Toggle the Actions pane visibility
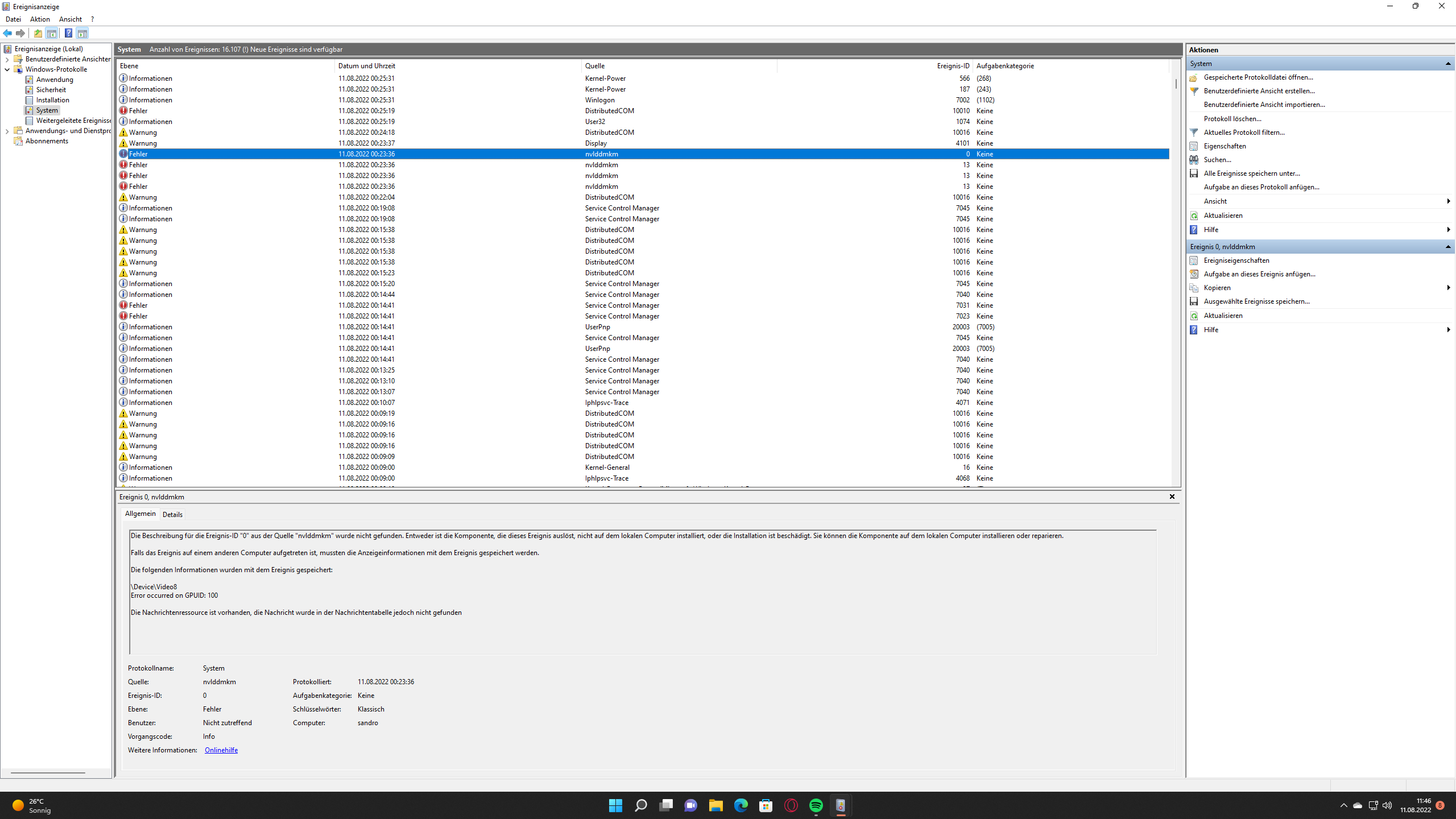The image size is (1456, 819). point(83,33)
